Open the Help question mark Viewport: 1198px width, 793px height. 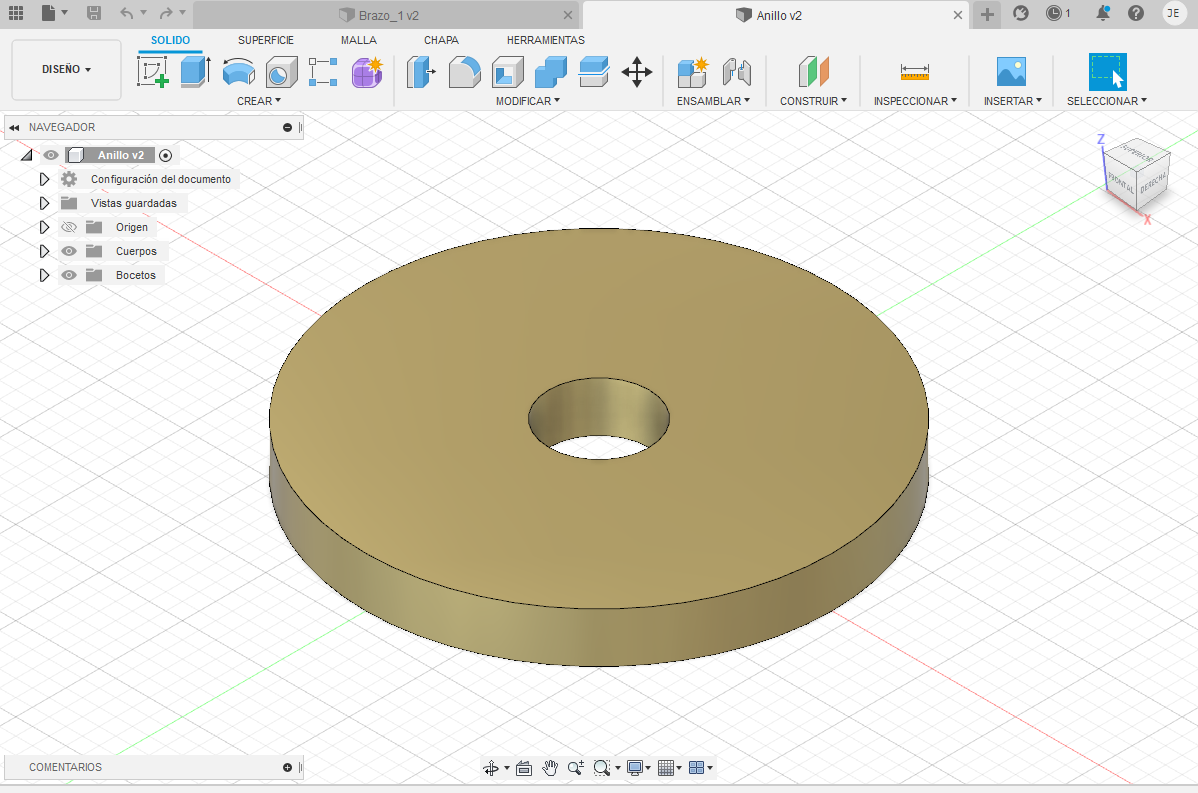[1136, 13]
